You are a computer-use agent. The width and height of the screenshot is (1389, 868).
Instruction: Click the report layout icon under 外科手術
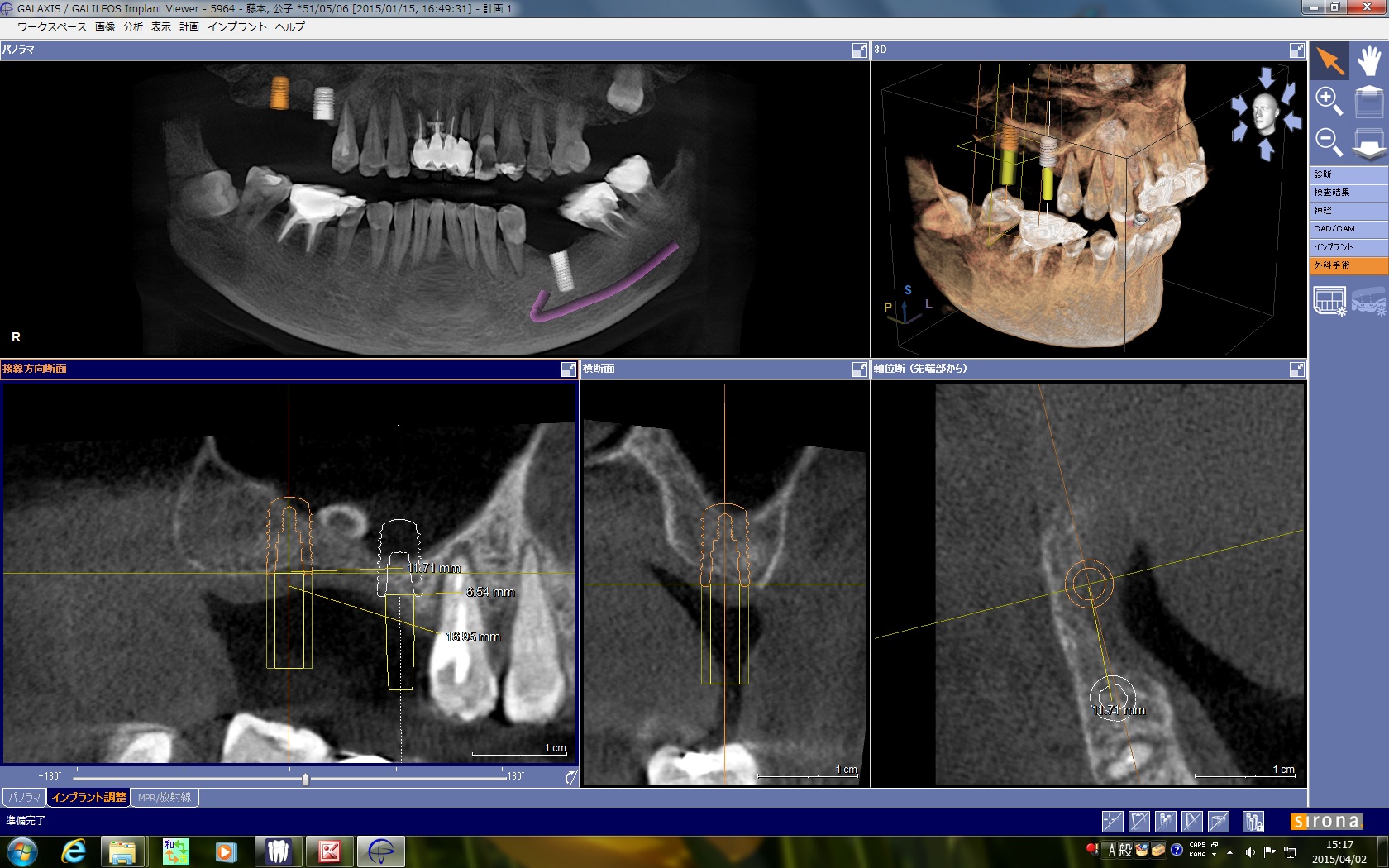(x=1329, y=301)
